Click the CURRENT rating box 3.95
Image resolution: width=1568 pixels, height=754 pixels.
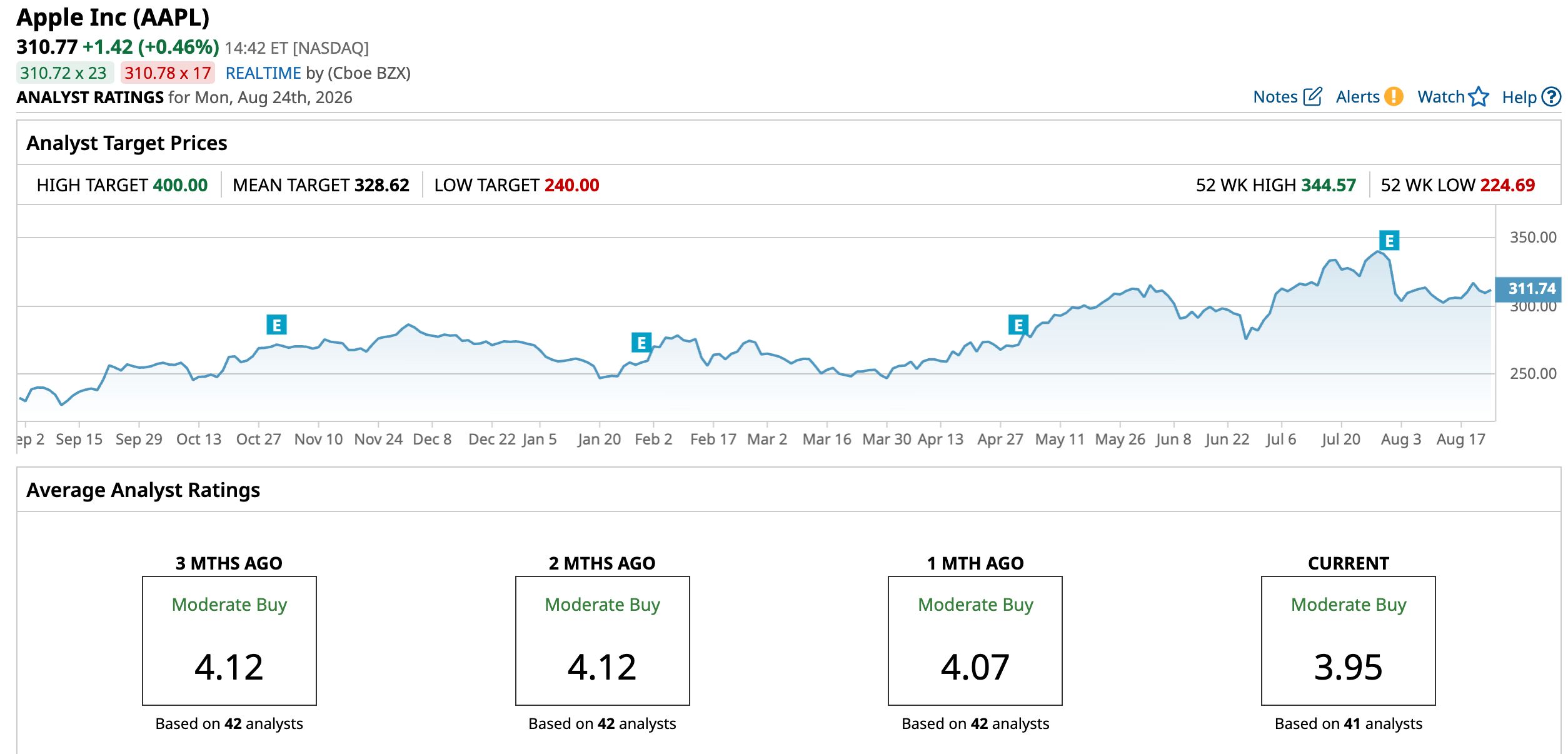pos(1349,641)
